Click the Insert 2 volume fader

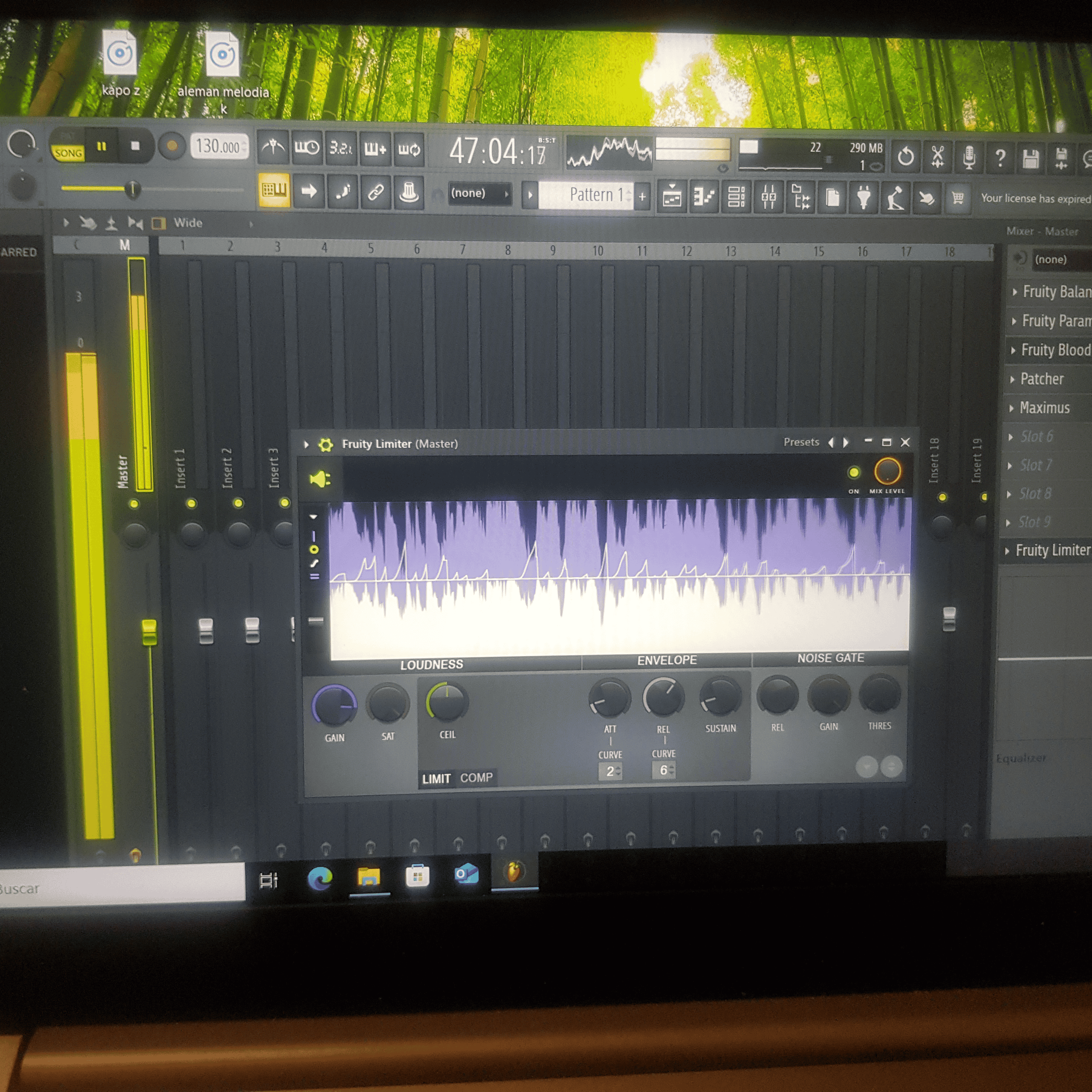(x=252, y=630)
